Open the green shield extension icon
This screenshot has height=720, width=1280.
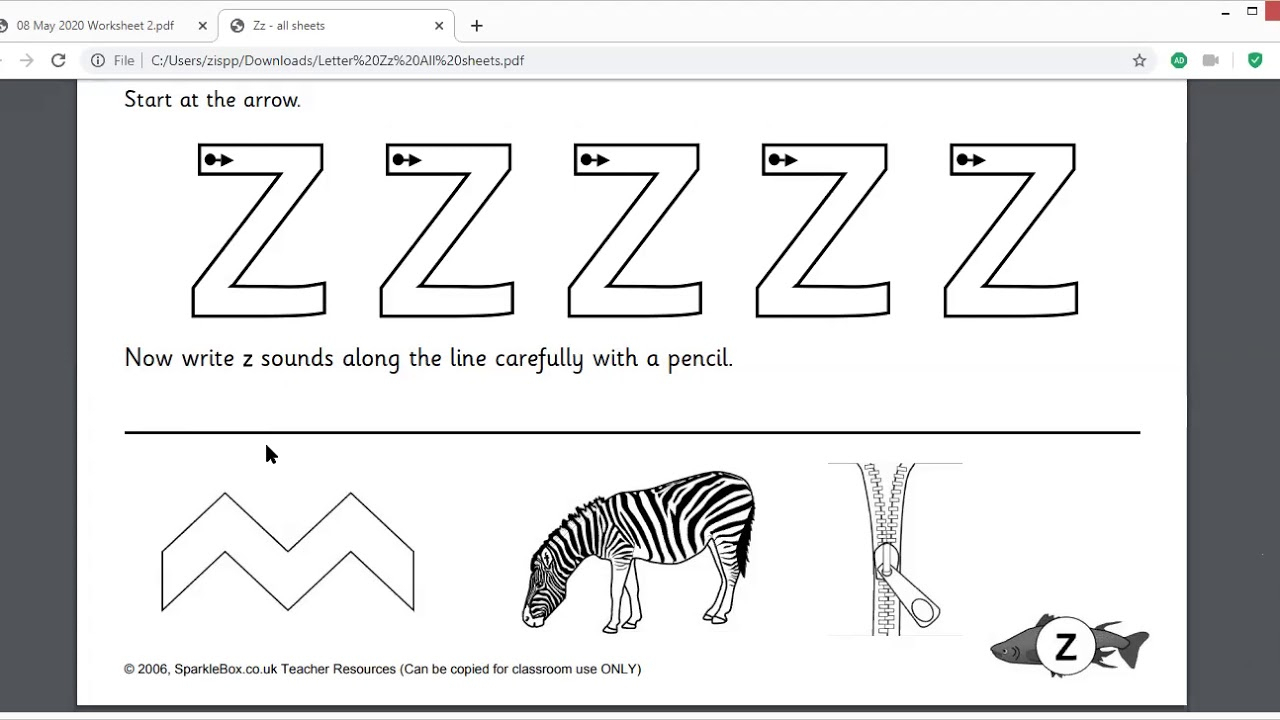point(1255,60)
